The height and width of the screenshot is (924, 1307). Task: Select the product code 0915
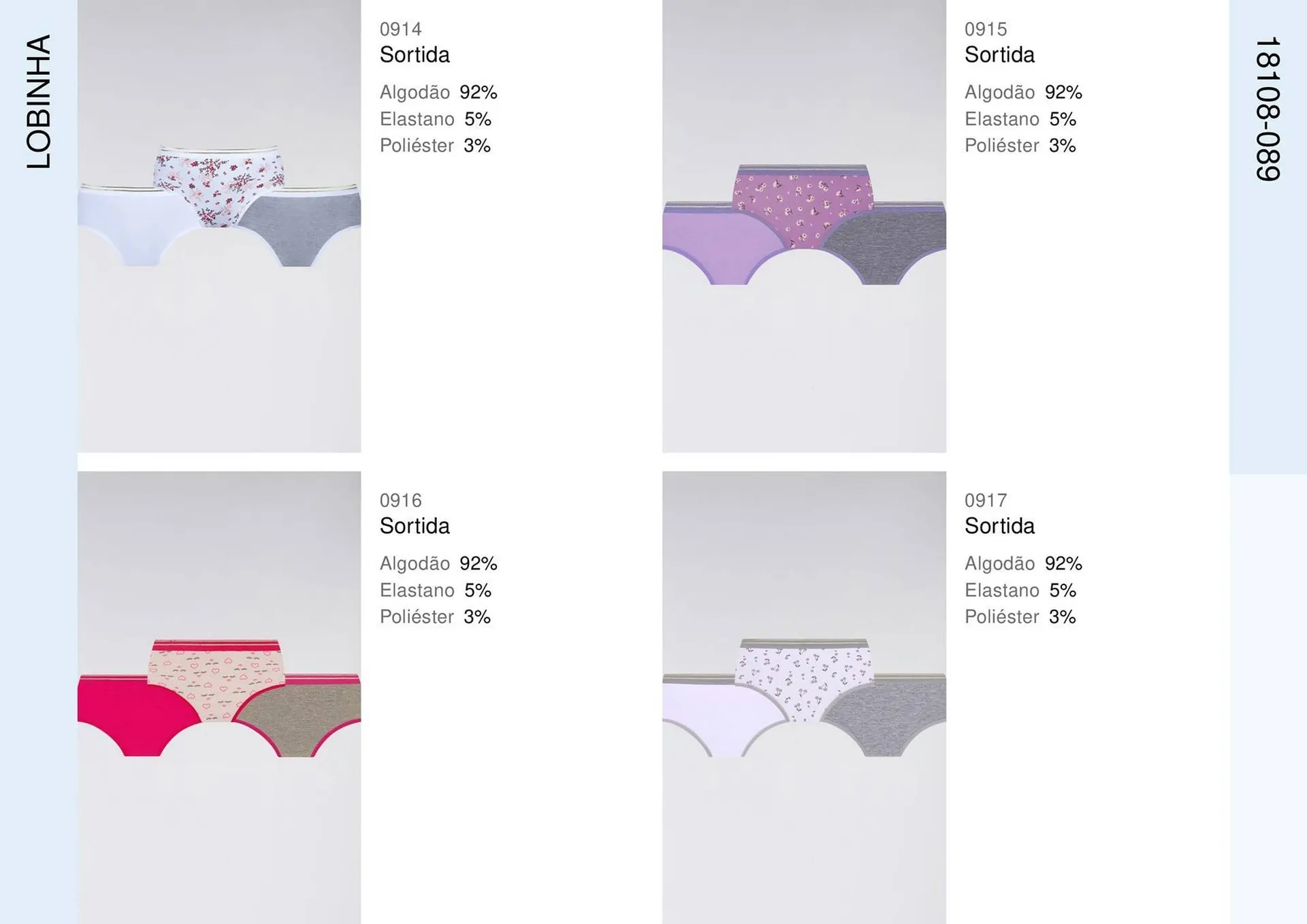click(x=985, y=29)
